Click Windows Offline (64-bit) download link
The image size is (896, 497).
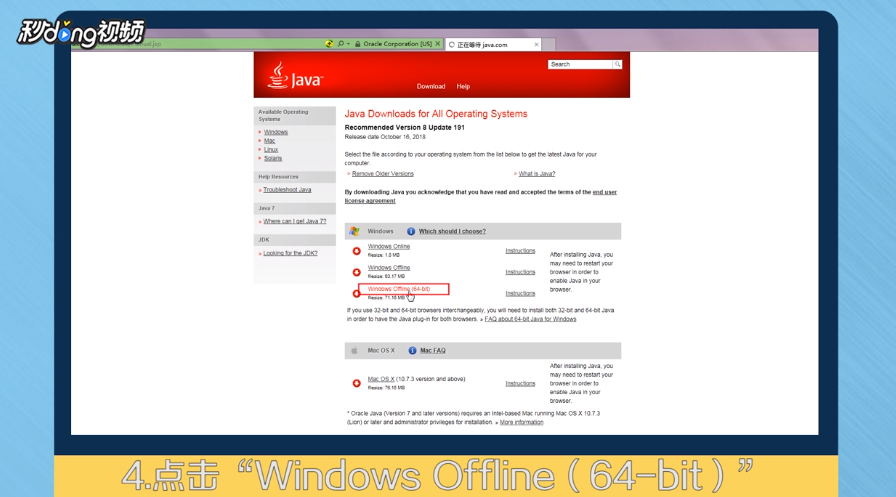coord(399,289)
